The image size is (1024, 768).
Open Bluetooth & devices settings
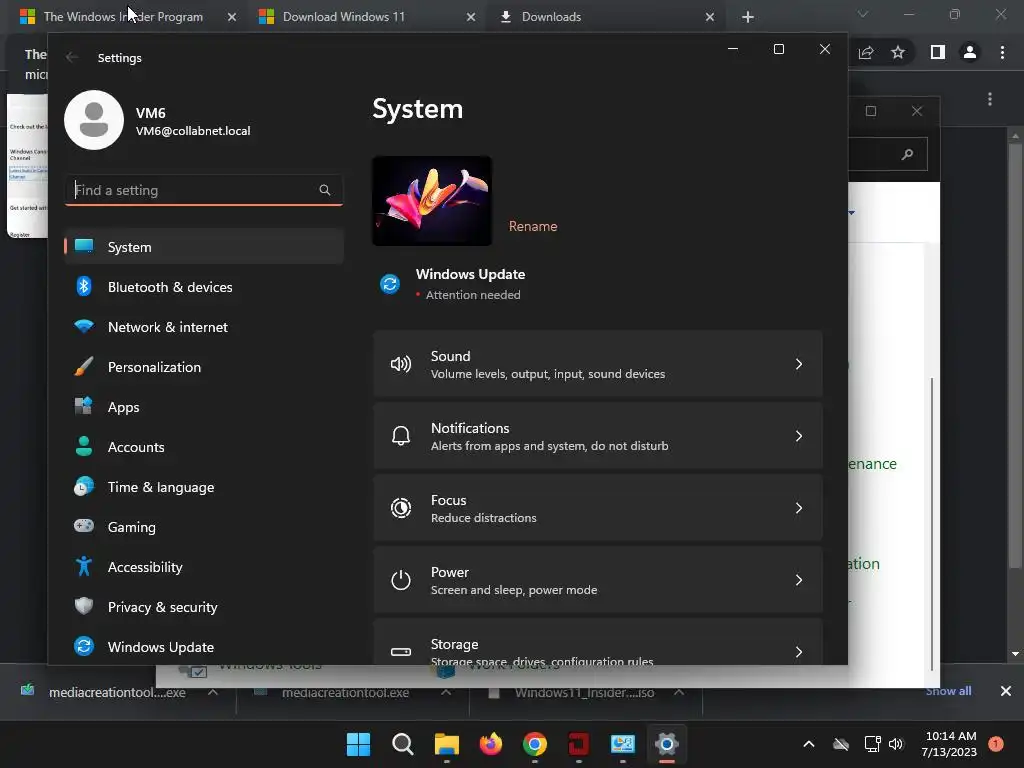tap(204, 287)
